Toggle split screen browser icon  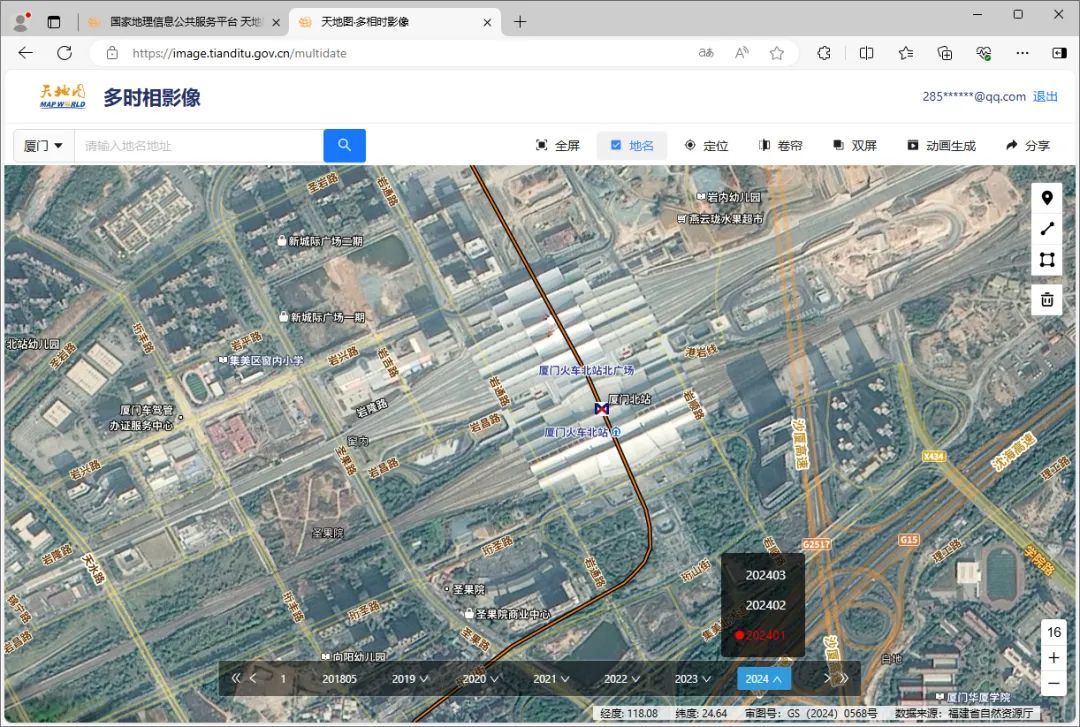coord(866,53)
